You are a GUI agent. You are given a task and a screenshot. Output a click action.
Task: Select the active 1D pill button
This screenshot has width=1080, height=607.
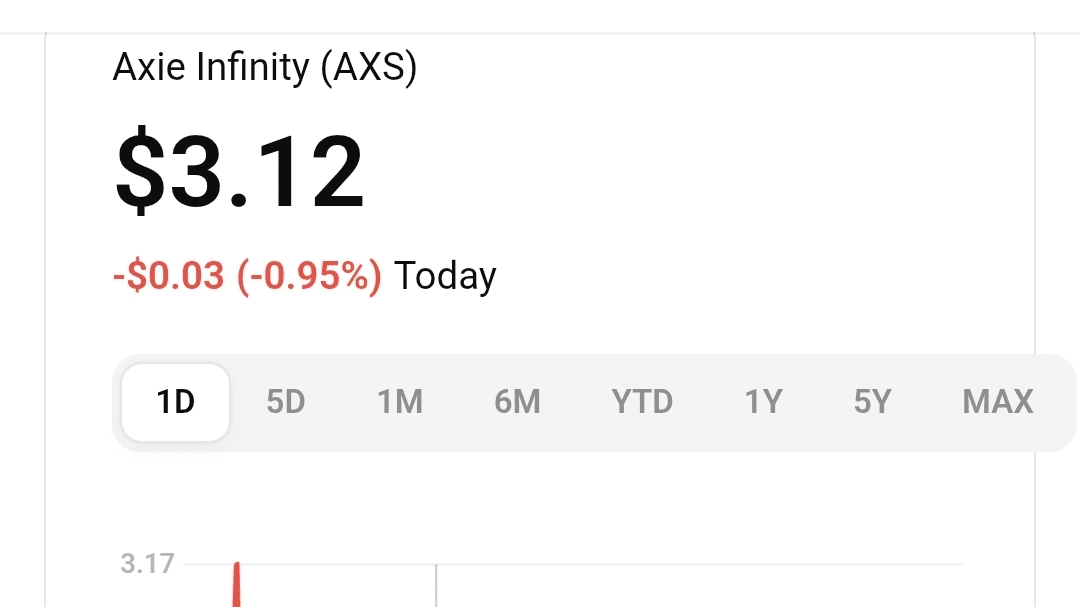[174, 401]
